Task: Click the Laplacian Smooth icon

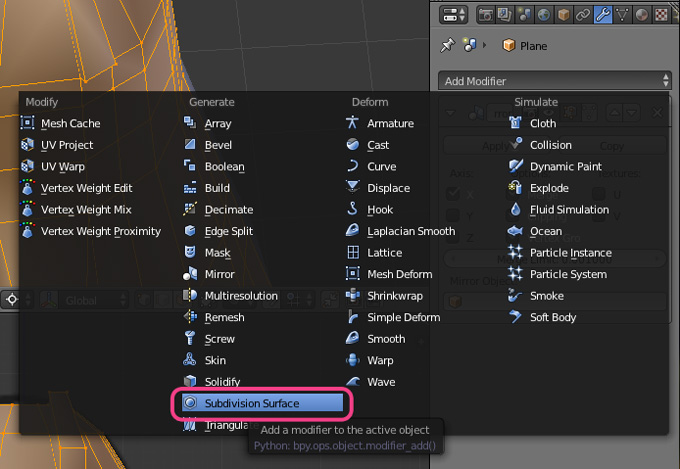Action: (353, 230)
